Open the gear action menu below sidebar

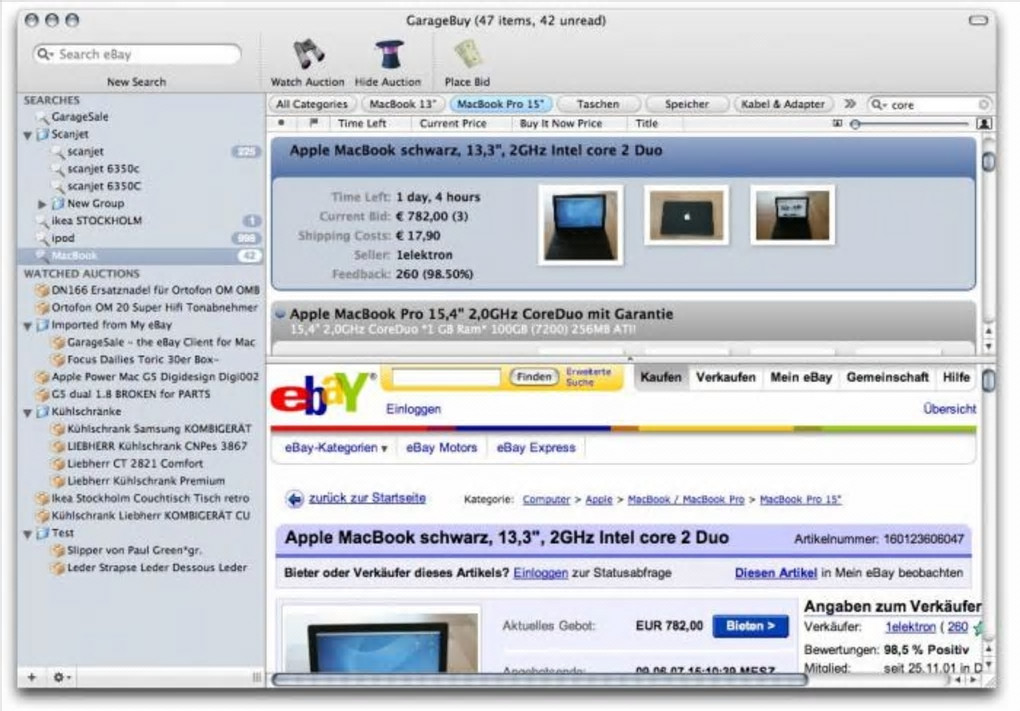(62, 677)
